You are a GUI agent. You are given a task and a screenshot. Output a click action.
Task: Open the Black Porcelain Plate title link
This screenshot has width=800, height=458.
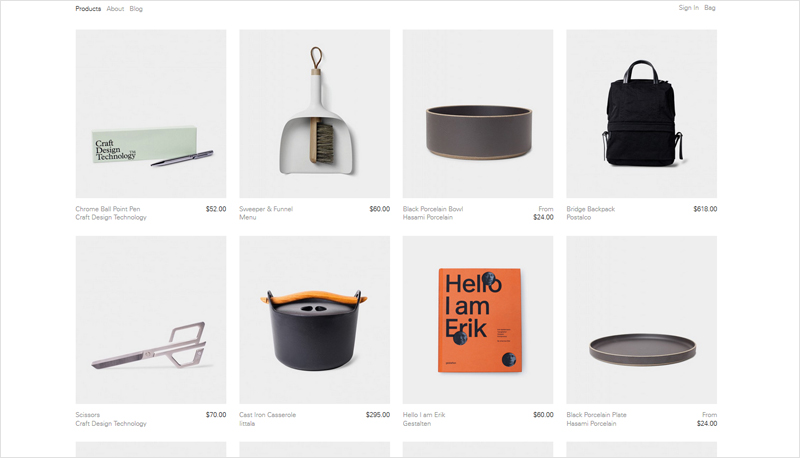[x=596, y=415]
